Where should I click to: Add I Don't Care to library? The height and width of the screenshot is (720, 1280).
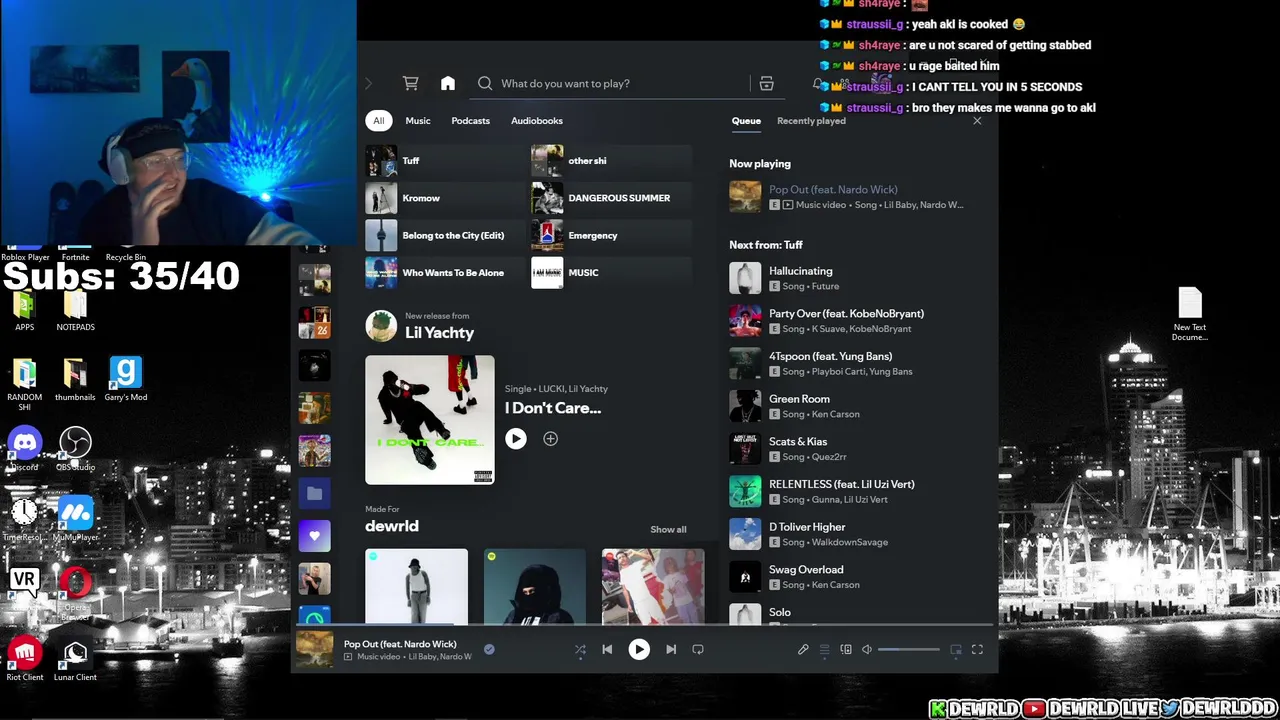click(550, 439)
